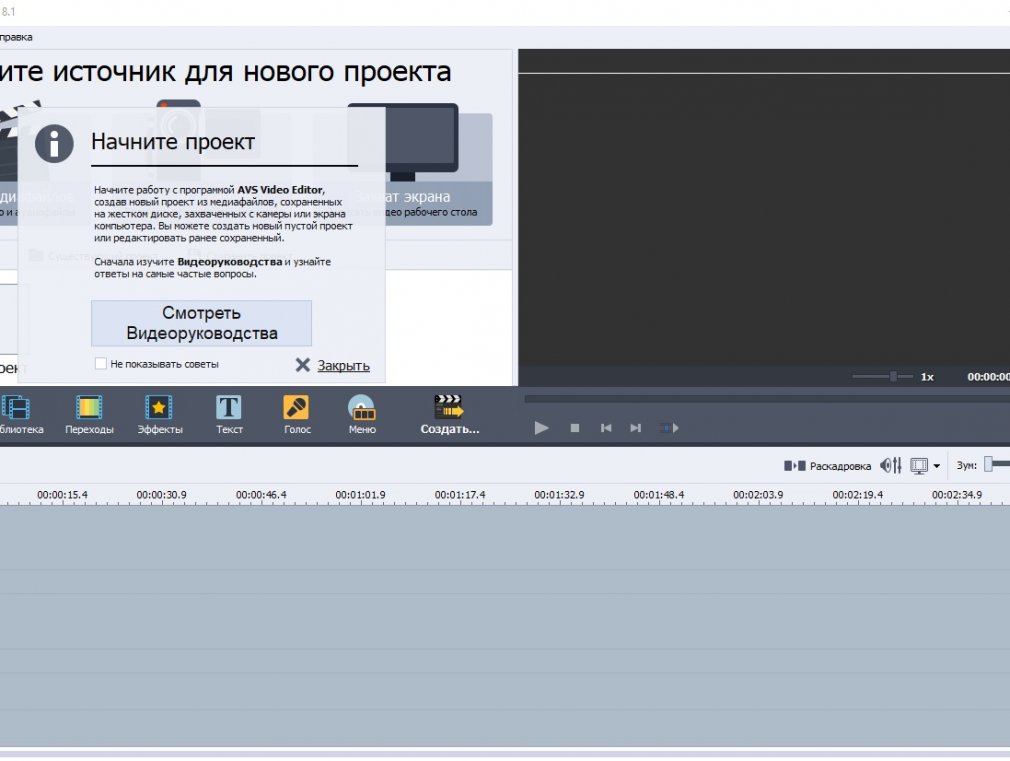Jump to previous frame in preview
The height and width of the screenshot is (761, 1010).
pyautogui.click(x=605, y=428)
